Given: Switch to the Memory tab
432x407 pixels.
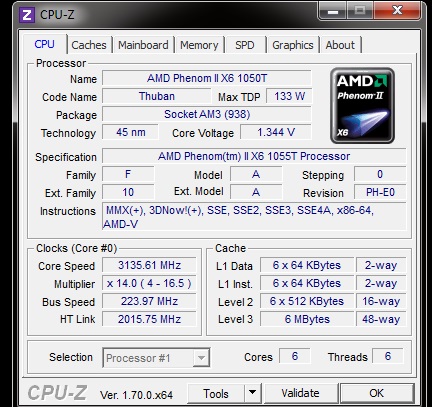Looking at the screenshot, I should tap(199, 45).
